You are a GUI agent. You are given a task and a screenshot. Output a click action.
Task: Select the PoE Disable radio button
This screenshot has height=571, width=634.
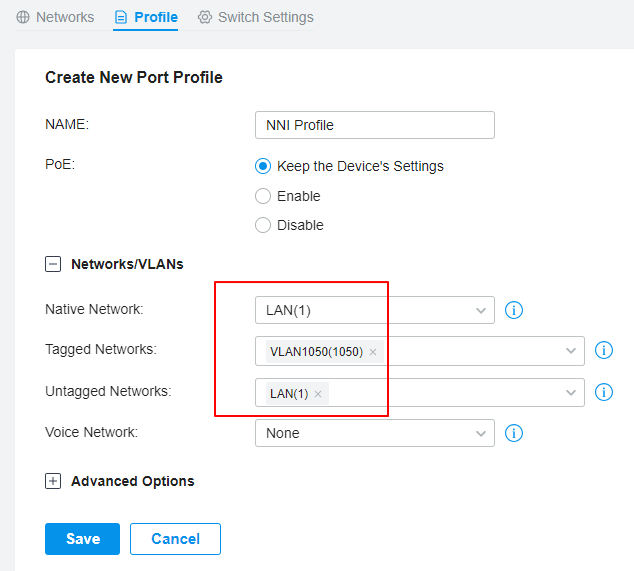(263, 225)
